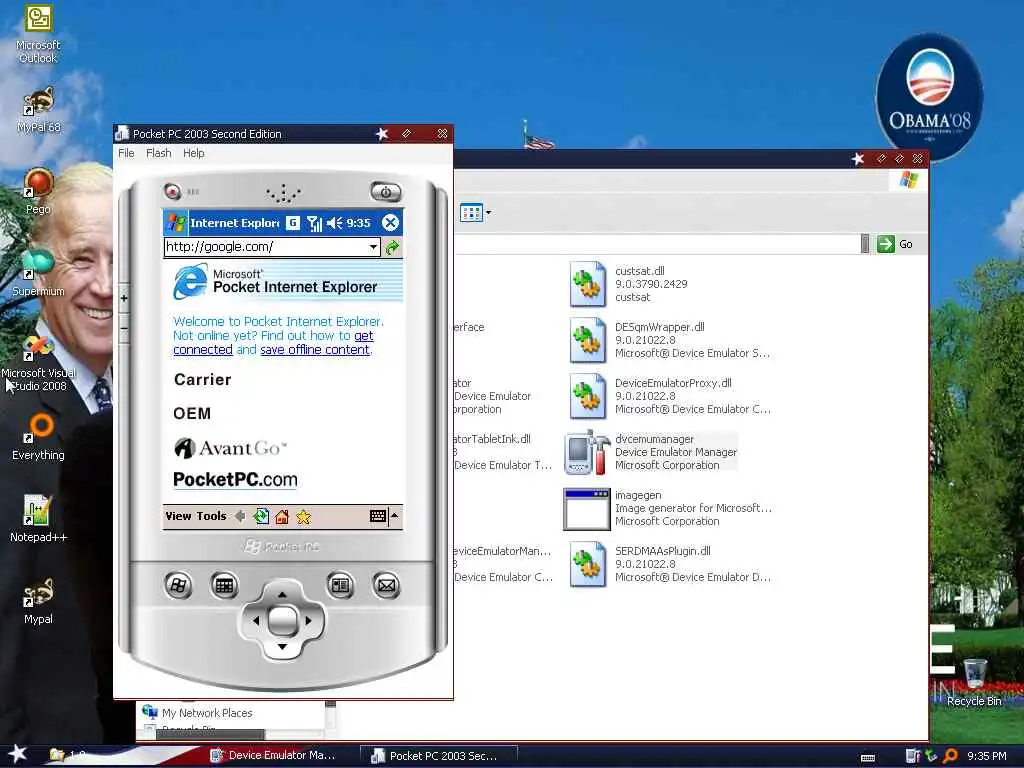
Task: Click the magnifier tray icon
Action: [x=950, y=756]
